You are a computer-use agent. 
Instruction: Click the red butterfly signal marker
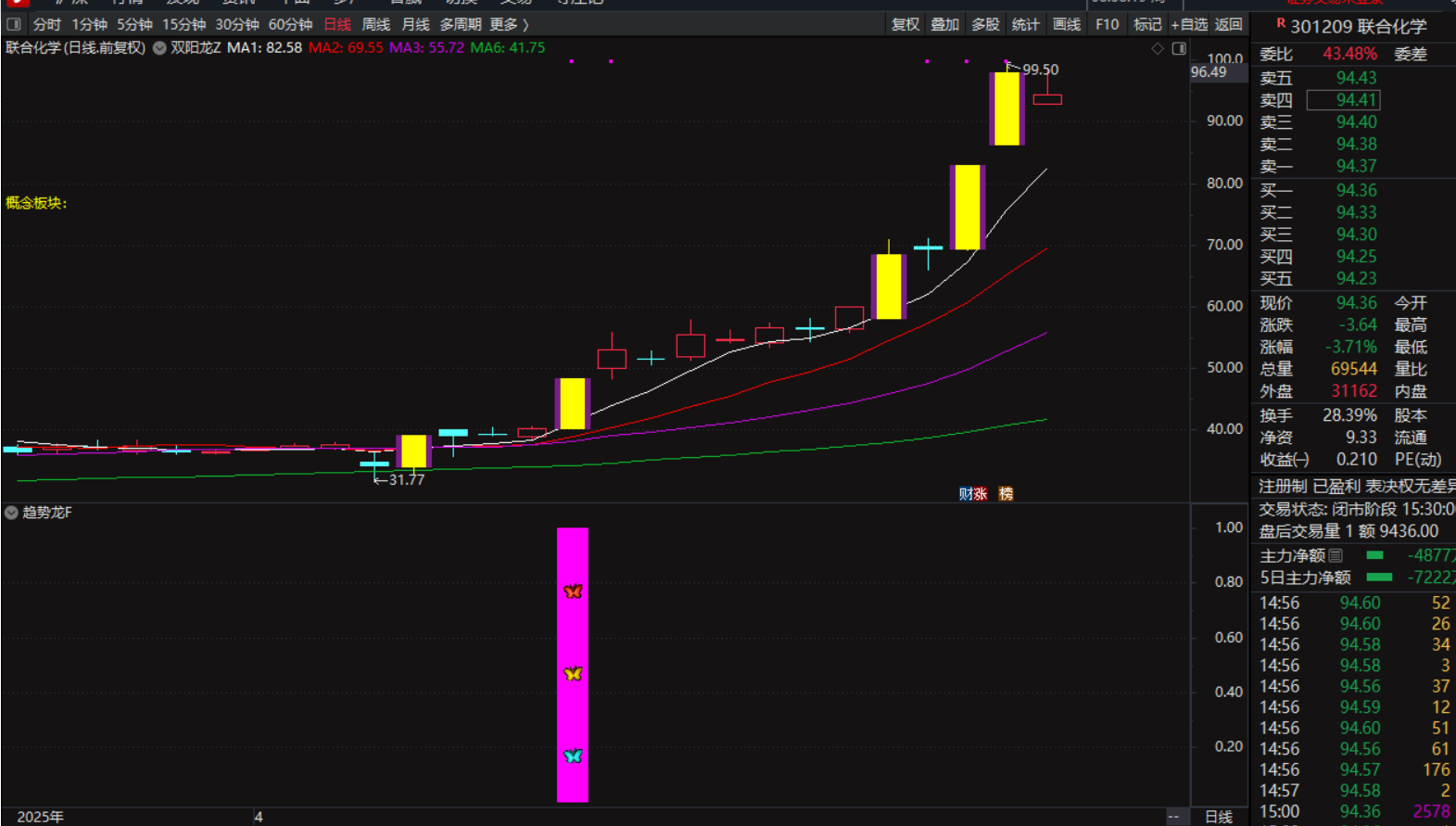pyautogui.click(x=573, y=591)
